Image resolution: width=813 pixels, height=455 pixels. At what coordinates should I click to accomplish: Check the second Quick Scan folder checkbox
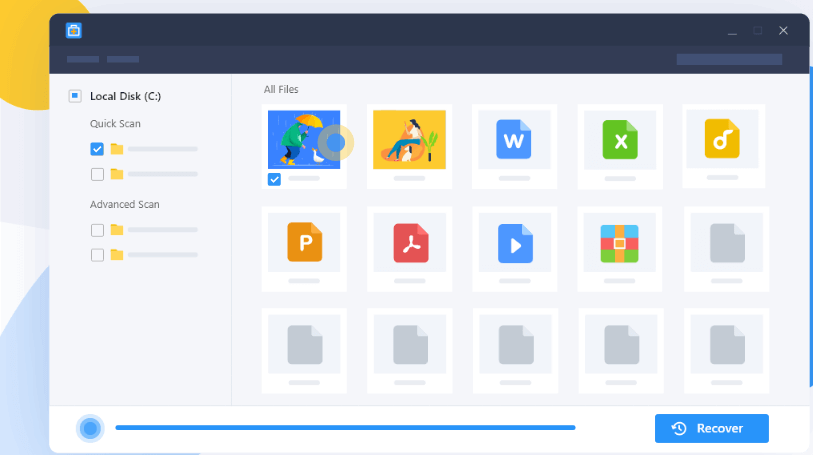click(x=97, y=174)
